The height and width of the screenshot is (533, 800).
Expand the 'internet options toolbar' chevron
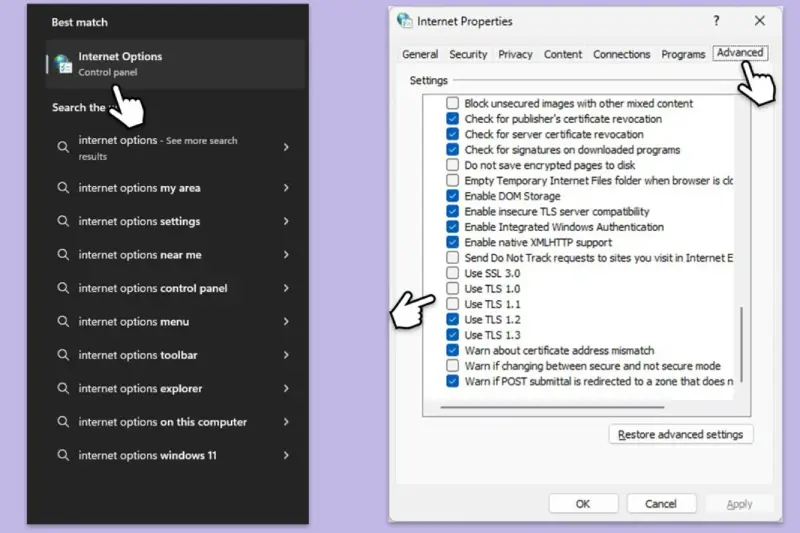(x=286, y=355)
